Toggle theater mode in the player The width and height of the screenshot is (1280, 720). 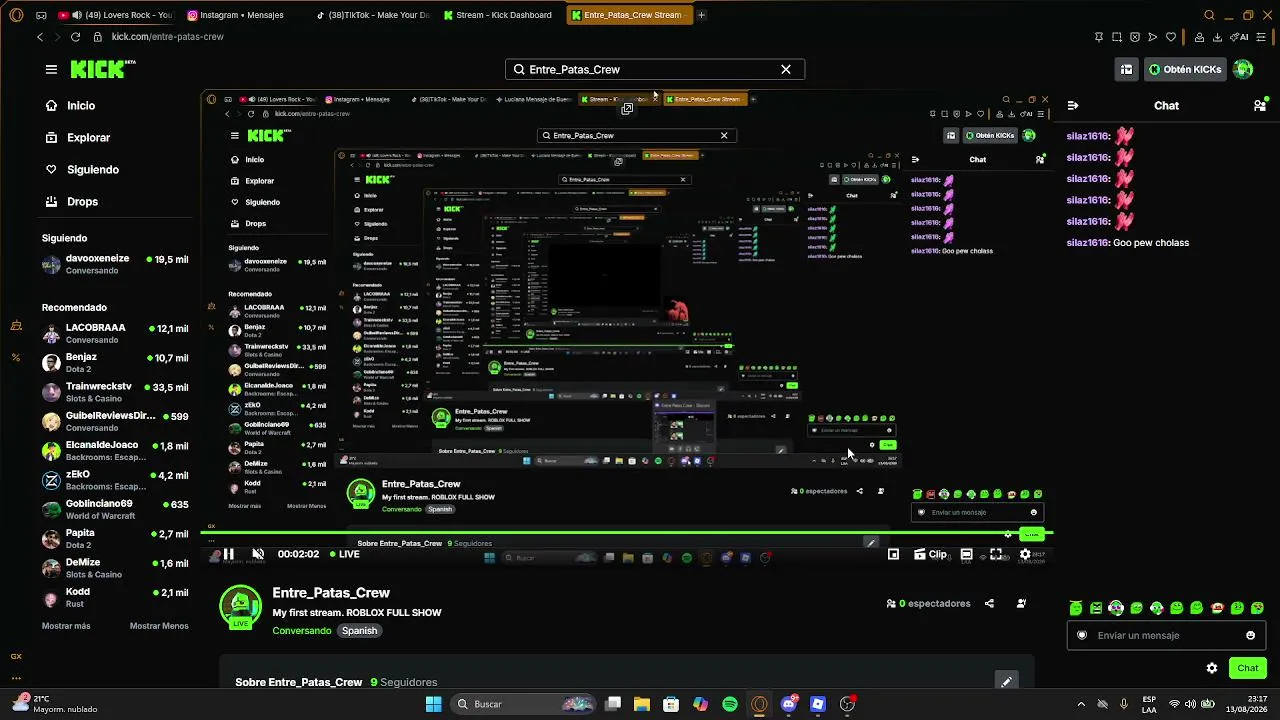pyautogui.click(x=966, y=554)
